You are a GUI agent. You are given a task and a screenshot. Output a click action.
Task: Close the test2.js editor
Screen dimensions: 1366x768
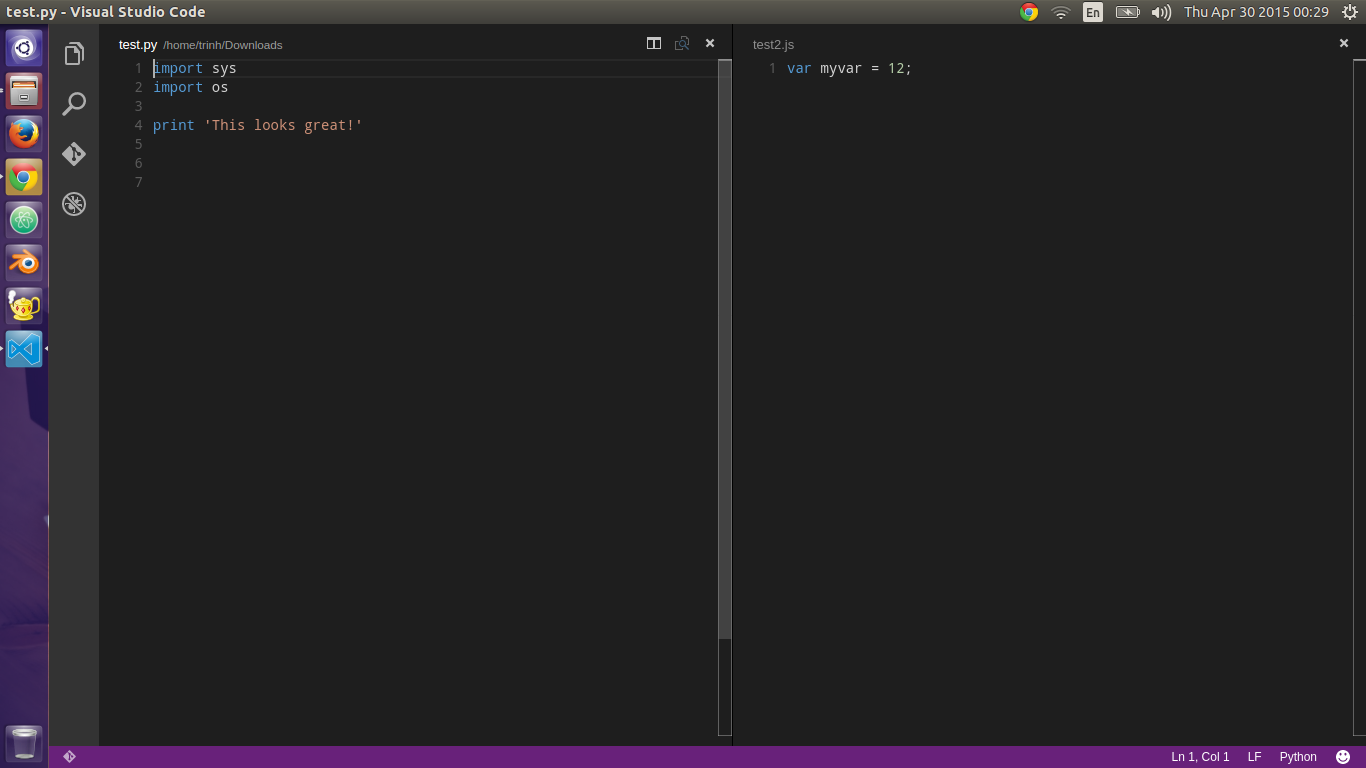pyautogui.click(x=1344, y=43)
